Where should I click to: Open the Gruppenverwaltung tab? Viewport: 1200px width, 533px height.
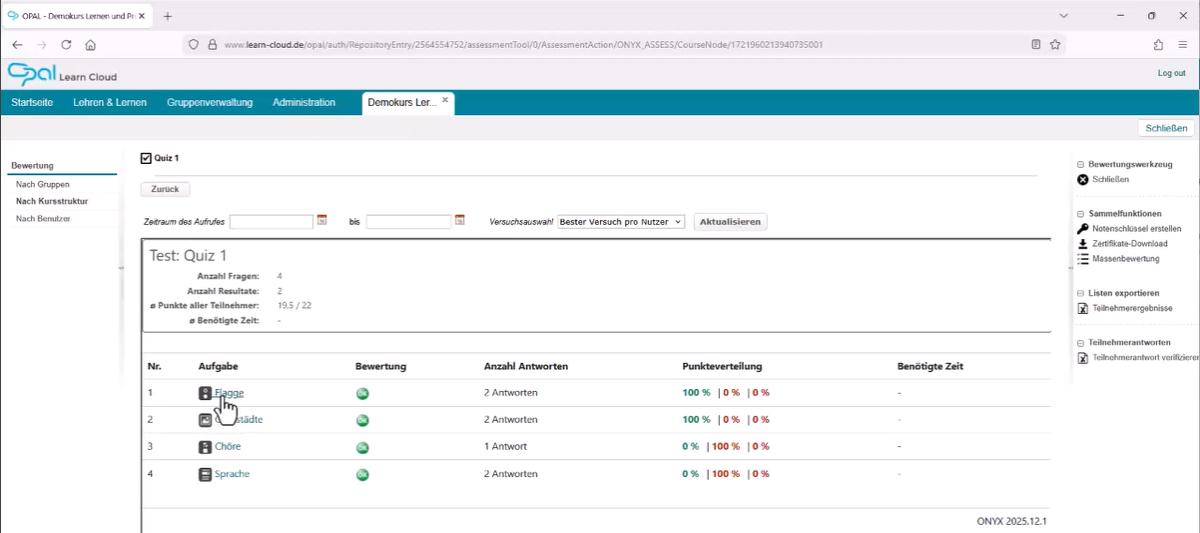(210, 103)
